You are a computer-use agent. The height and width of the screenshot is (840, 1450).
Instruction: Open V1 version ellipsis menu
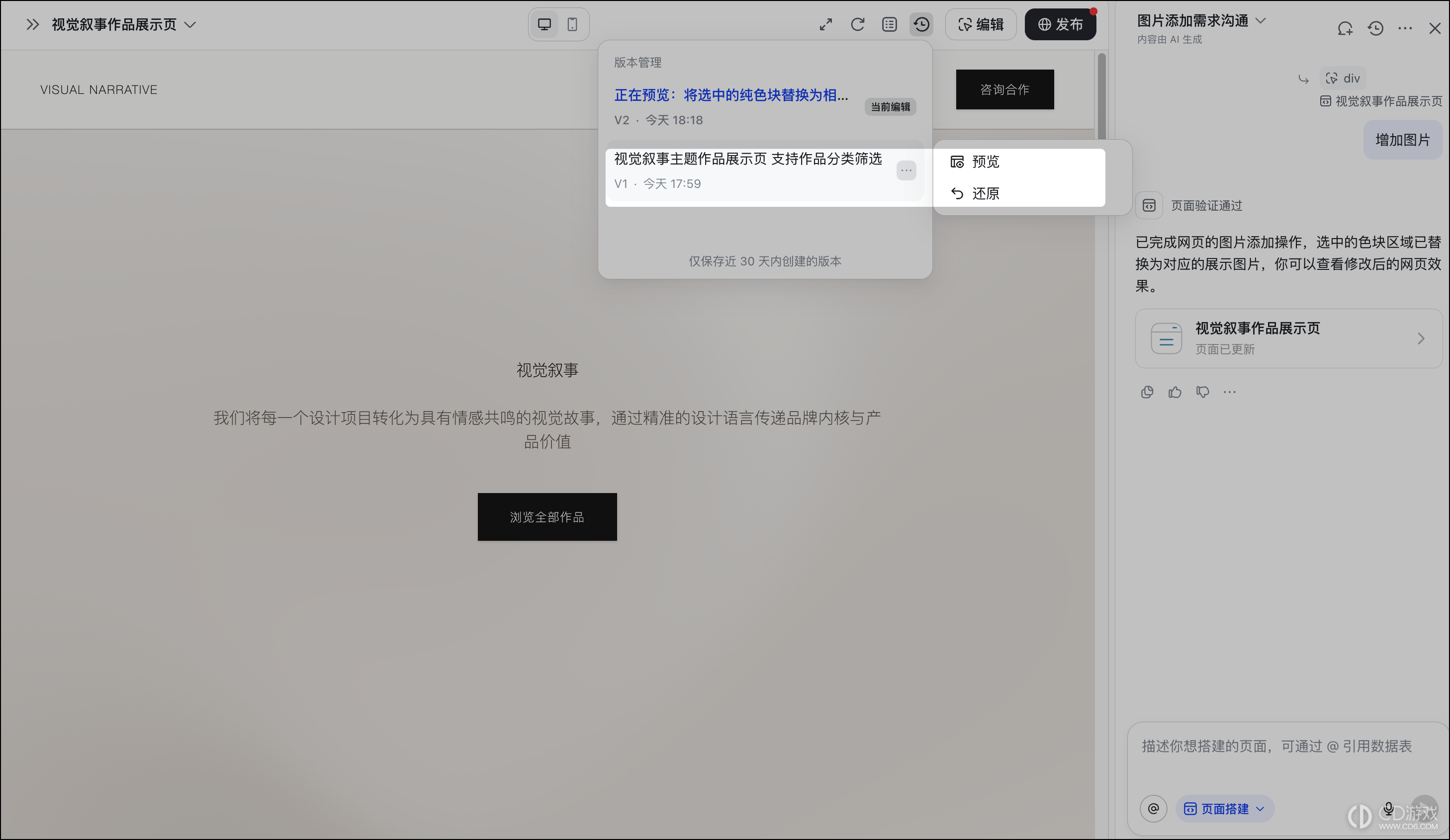point(906,170)
